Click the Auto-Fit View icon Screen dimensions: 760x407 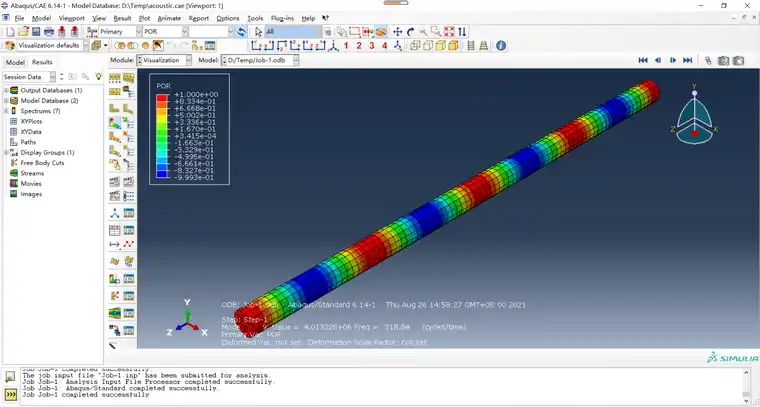pos(449,32)
